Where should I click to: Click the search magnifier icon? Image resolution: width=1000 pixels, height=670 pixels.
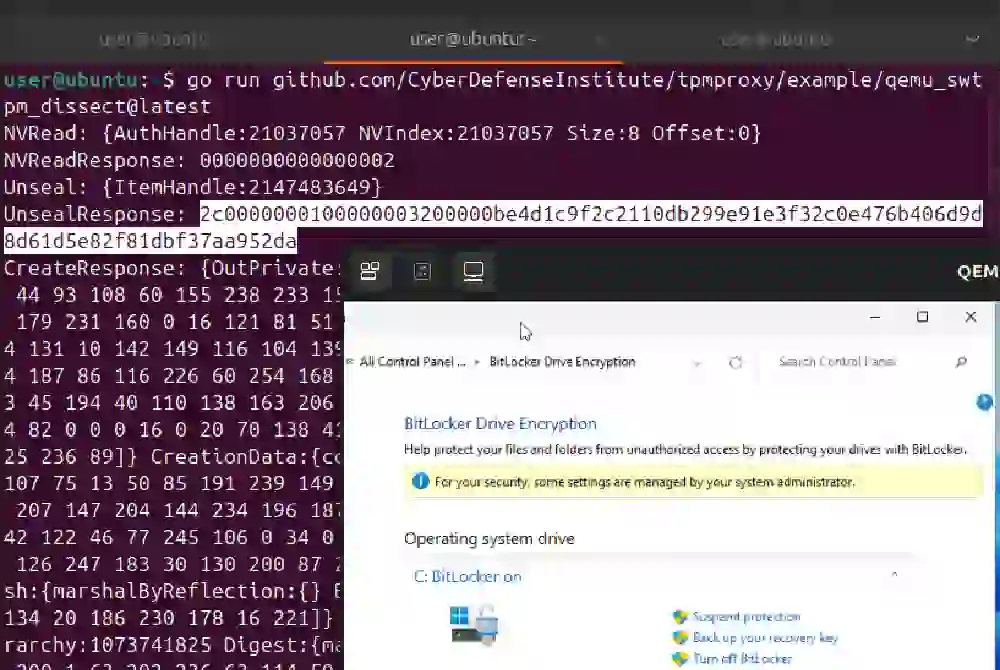click(960, 362)
